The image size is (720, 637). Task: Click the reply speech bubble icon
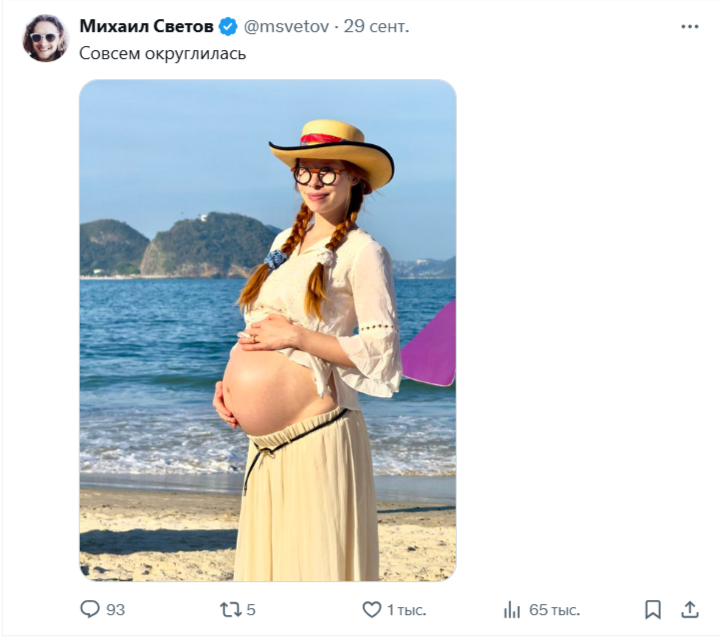pos(90,609)
